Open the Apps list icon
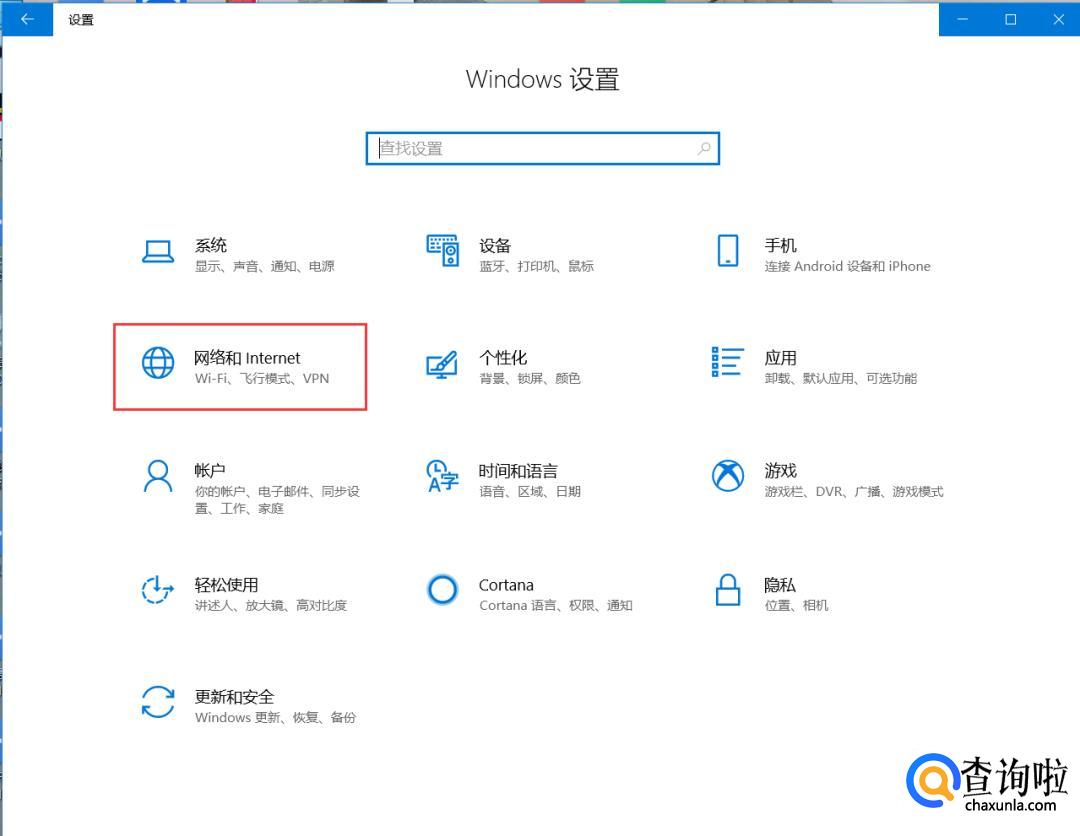 tap(727, 362)
